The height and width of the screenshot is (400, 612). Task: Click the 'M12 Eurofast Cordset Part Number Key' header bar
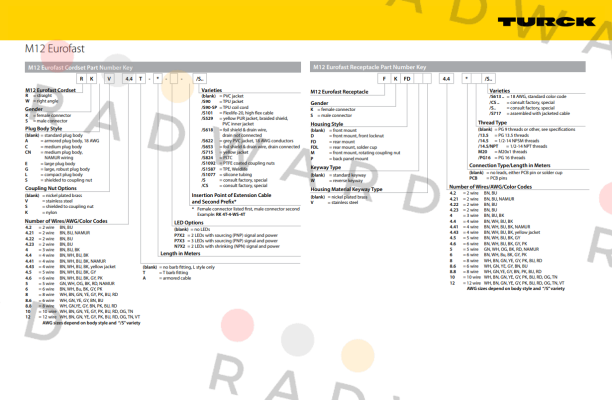[163, 68]
